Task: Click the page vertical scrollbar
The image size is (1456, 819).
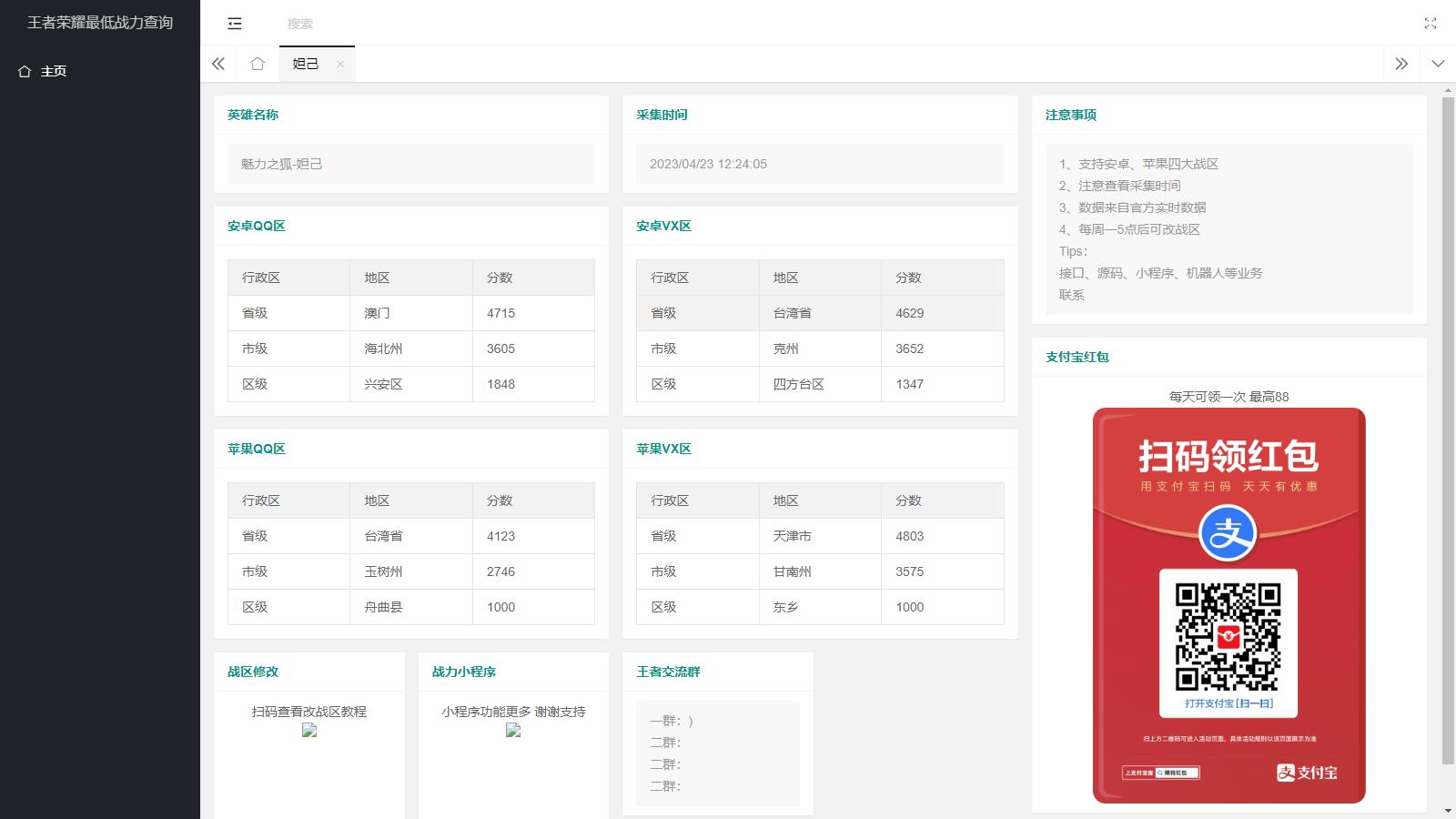Action: [x=1448, y=428]
